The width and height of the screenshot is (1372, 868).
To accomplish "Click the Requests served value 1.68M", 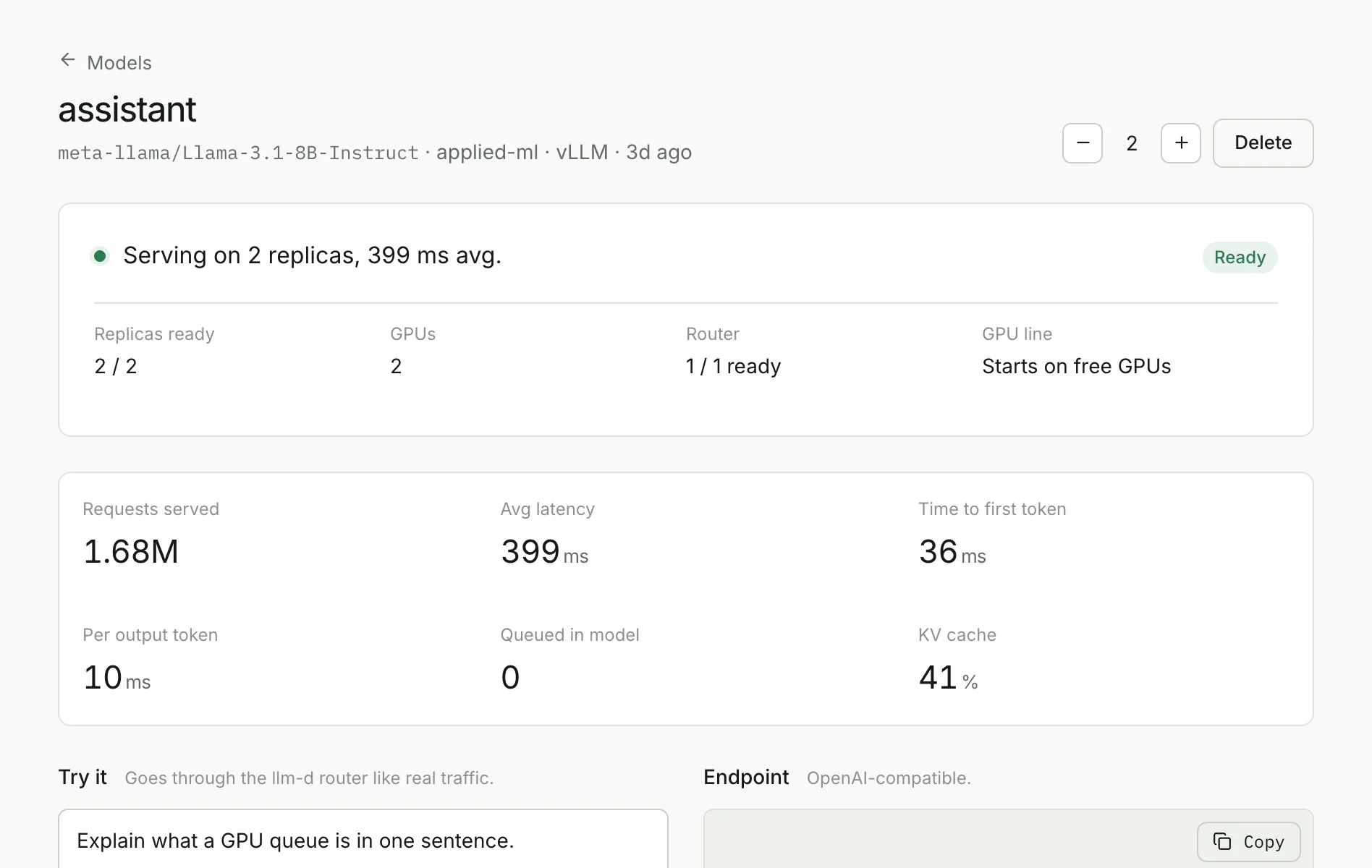I will [131, 551].
